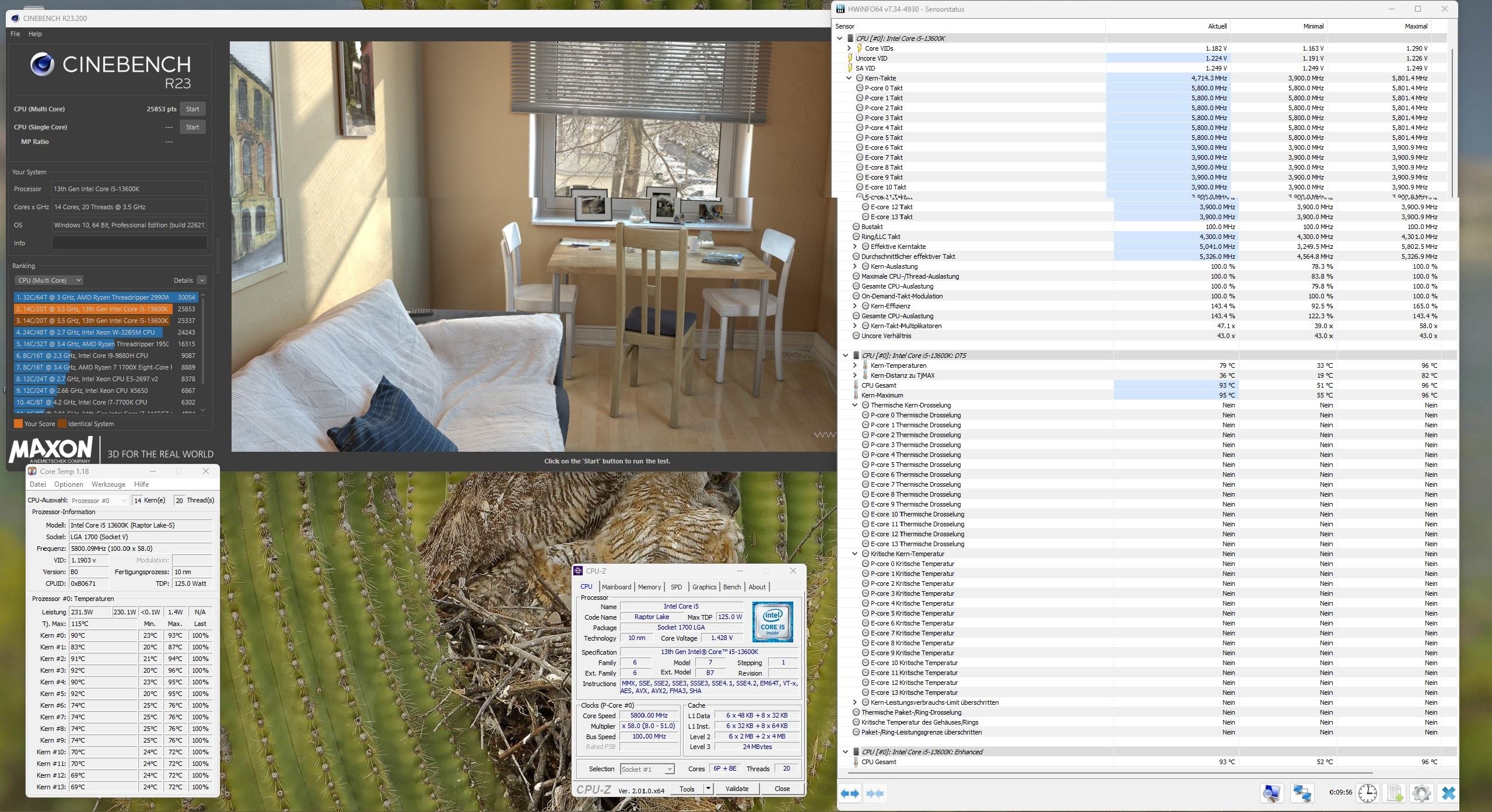This screenshot has width=1492, height=812.
Task: Open the Details dropdown in Cinebench ranking
Action: pyautogui.click(x=202, y=280)
